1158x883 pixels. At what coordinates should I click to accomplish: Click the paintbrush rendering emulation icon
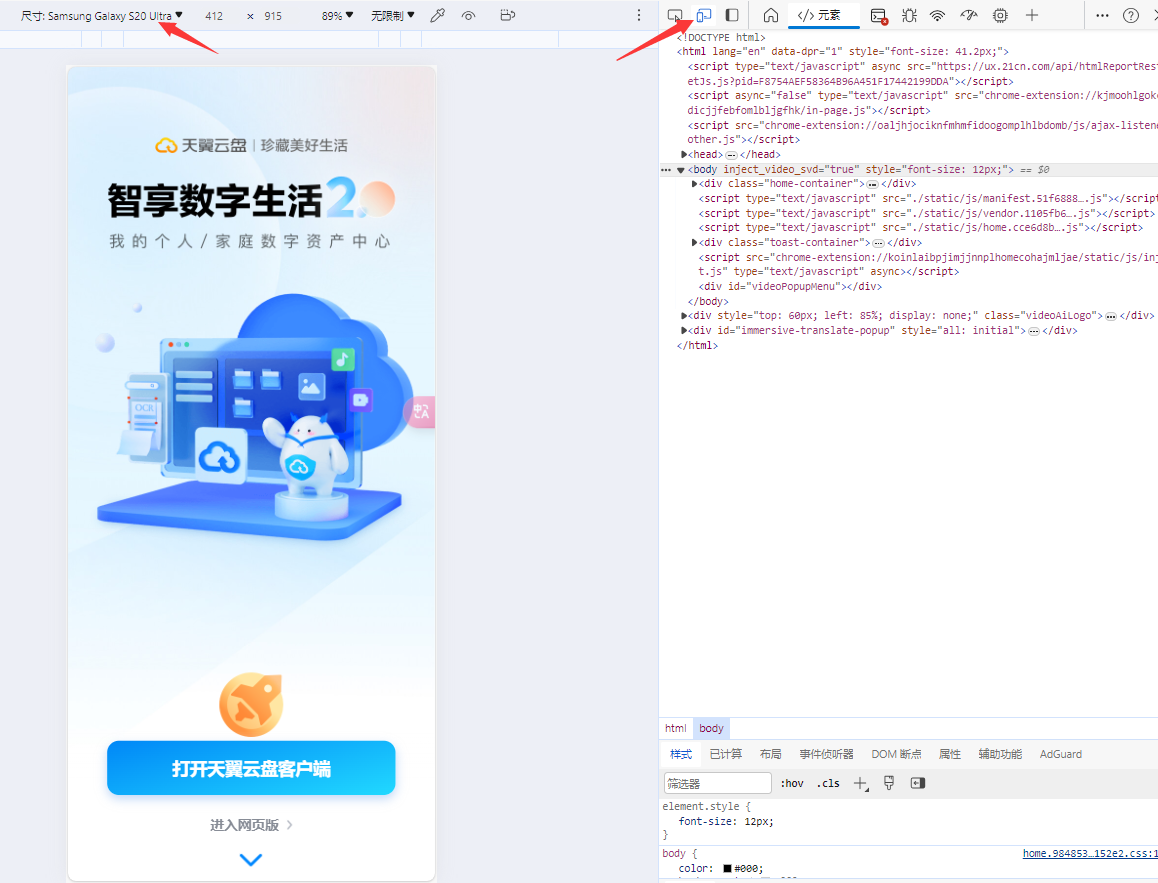coord(889,783)
